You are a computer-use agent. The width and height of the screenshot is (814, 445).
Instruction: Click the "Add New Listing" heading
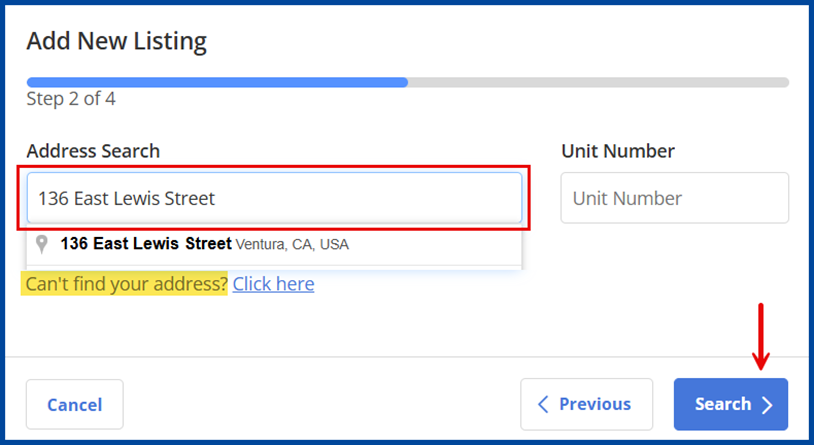tap(116, 41)
